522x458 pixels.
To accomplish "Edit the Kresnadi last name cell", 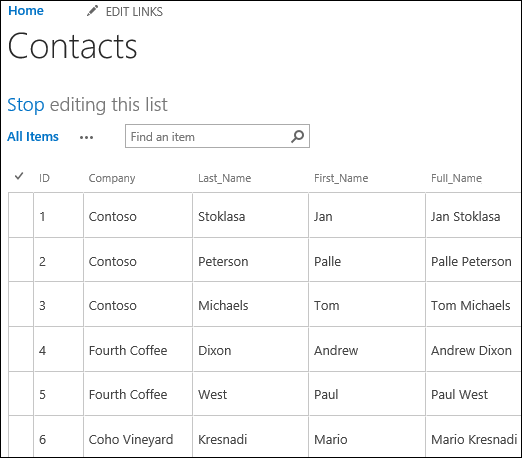I will [251, 437].
